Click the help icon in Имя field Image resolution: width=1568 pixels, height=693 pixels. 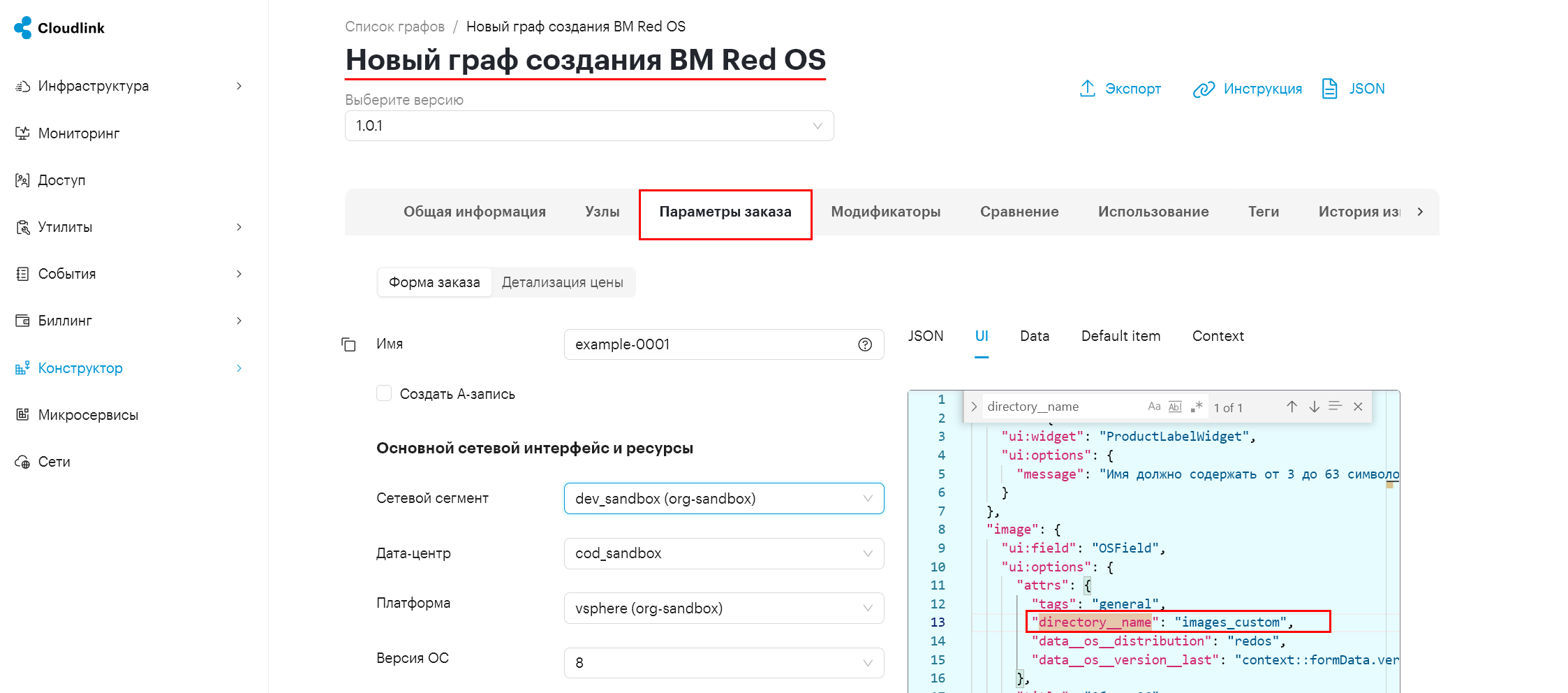click(x=865, y=344)
